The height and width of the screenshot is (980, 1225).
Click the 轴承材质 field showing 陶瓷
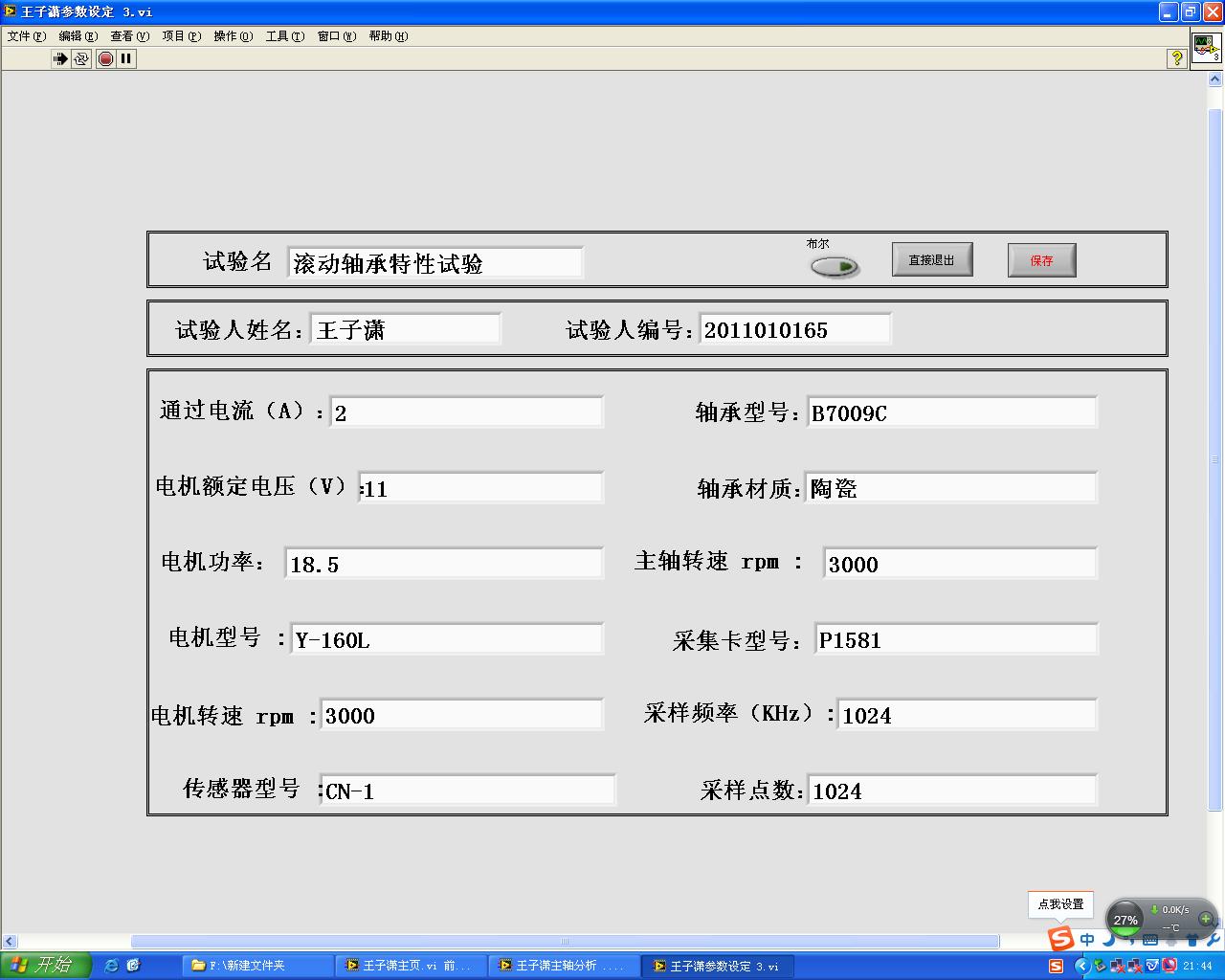coord(952,488)
